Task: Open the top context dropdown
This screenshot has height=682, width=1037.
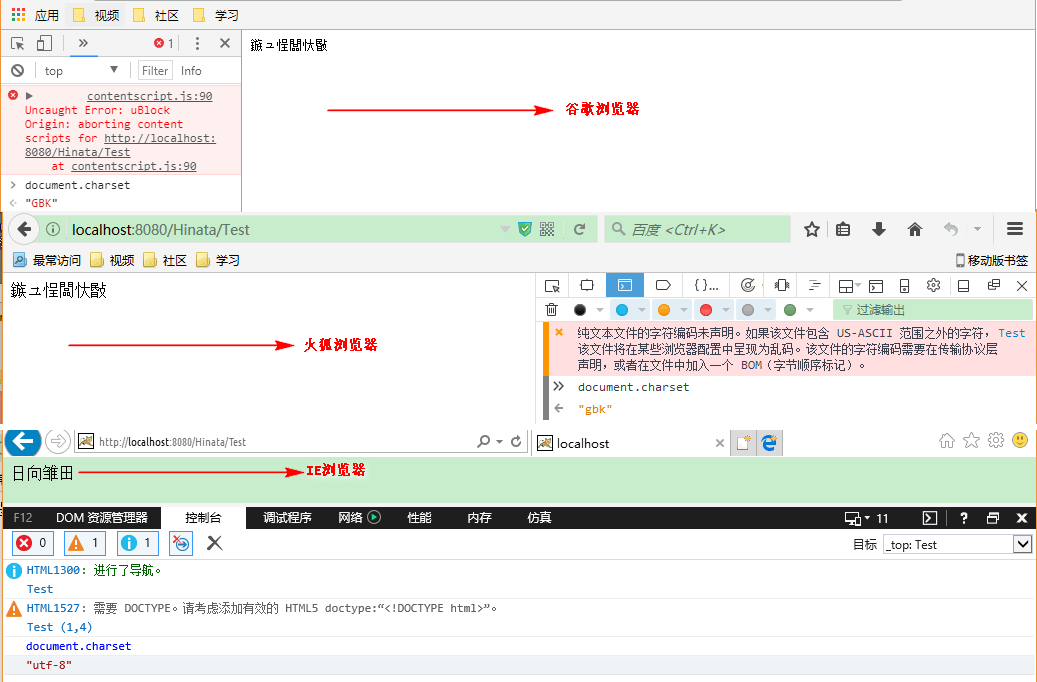Action: click(81, 70)
